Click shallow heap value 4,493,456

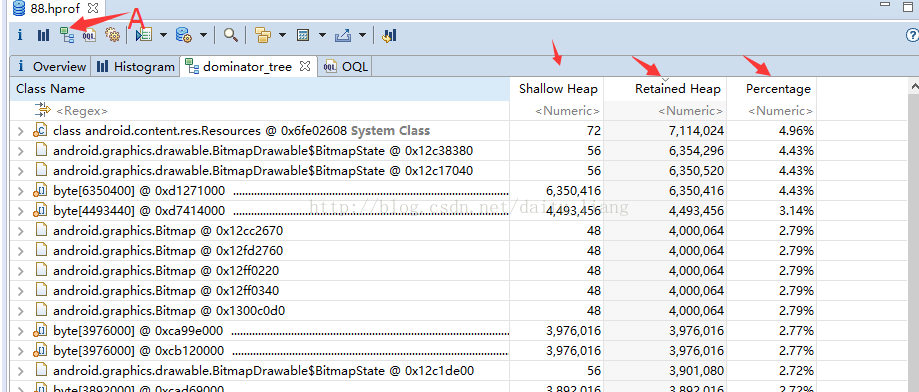click(573, 210)
